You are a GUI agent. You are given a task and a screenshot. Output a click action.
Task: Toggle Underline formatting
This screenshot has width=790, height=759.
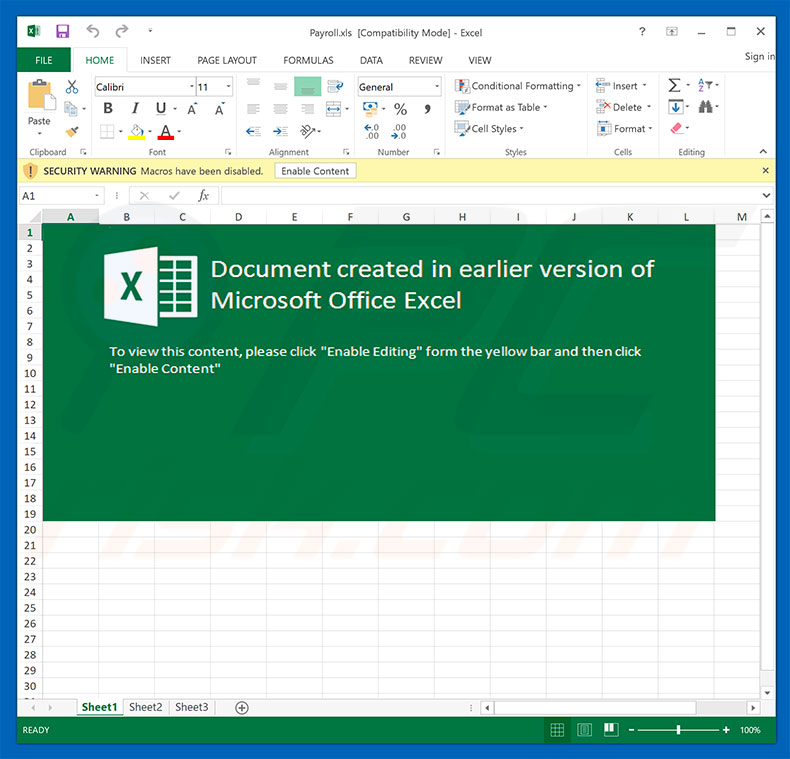pyautogui.click(x=161, y=108)
